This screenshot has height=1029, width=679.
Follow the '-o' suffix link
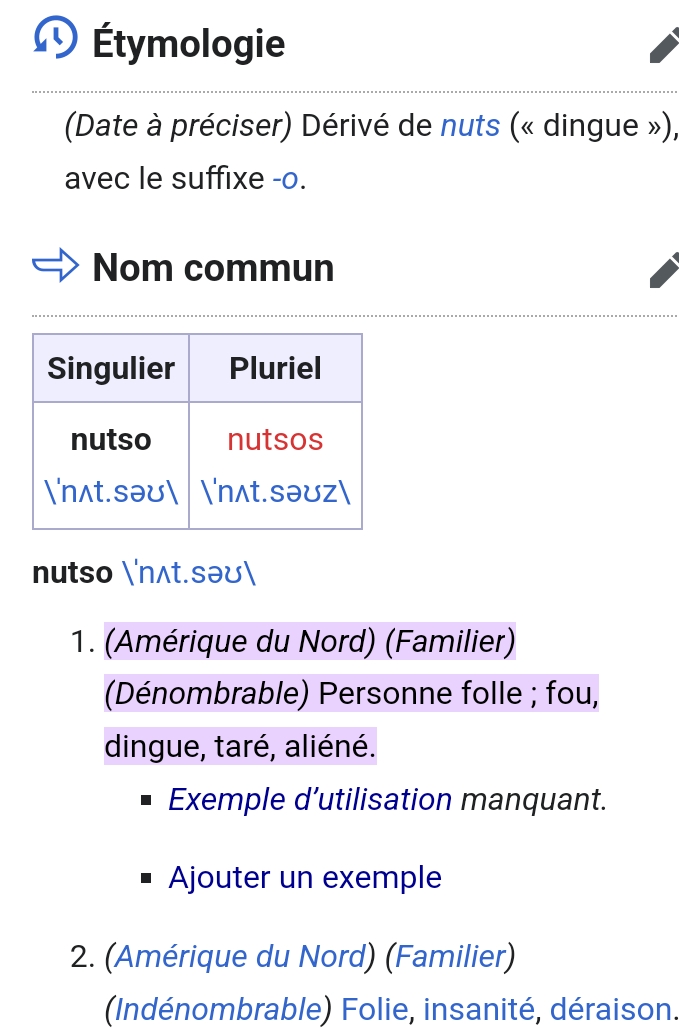287,180
